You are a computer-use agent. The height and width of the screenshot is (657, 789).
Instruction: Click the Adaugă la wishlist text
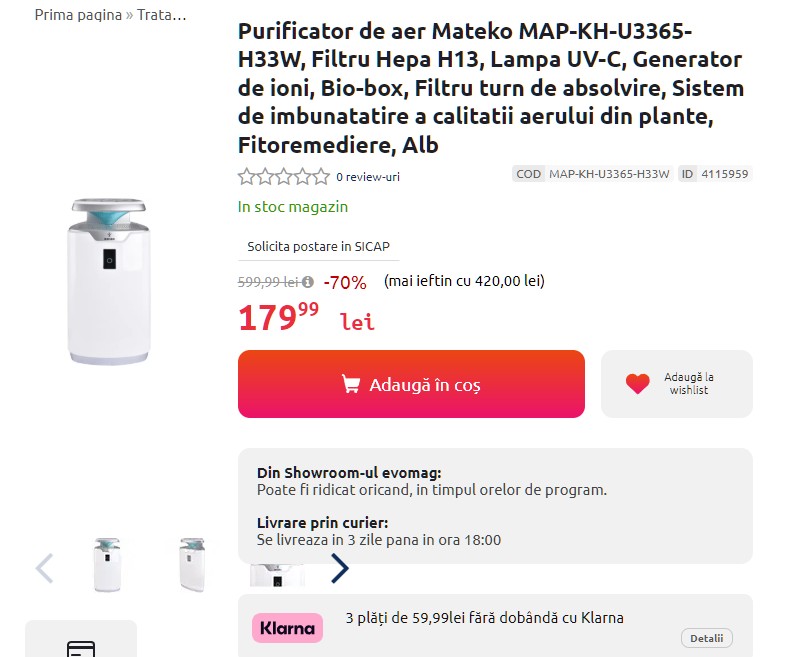pyautogui.click(x=689, y=384)
